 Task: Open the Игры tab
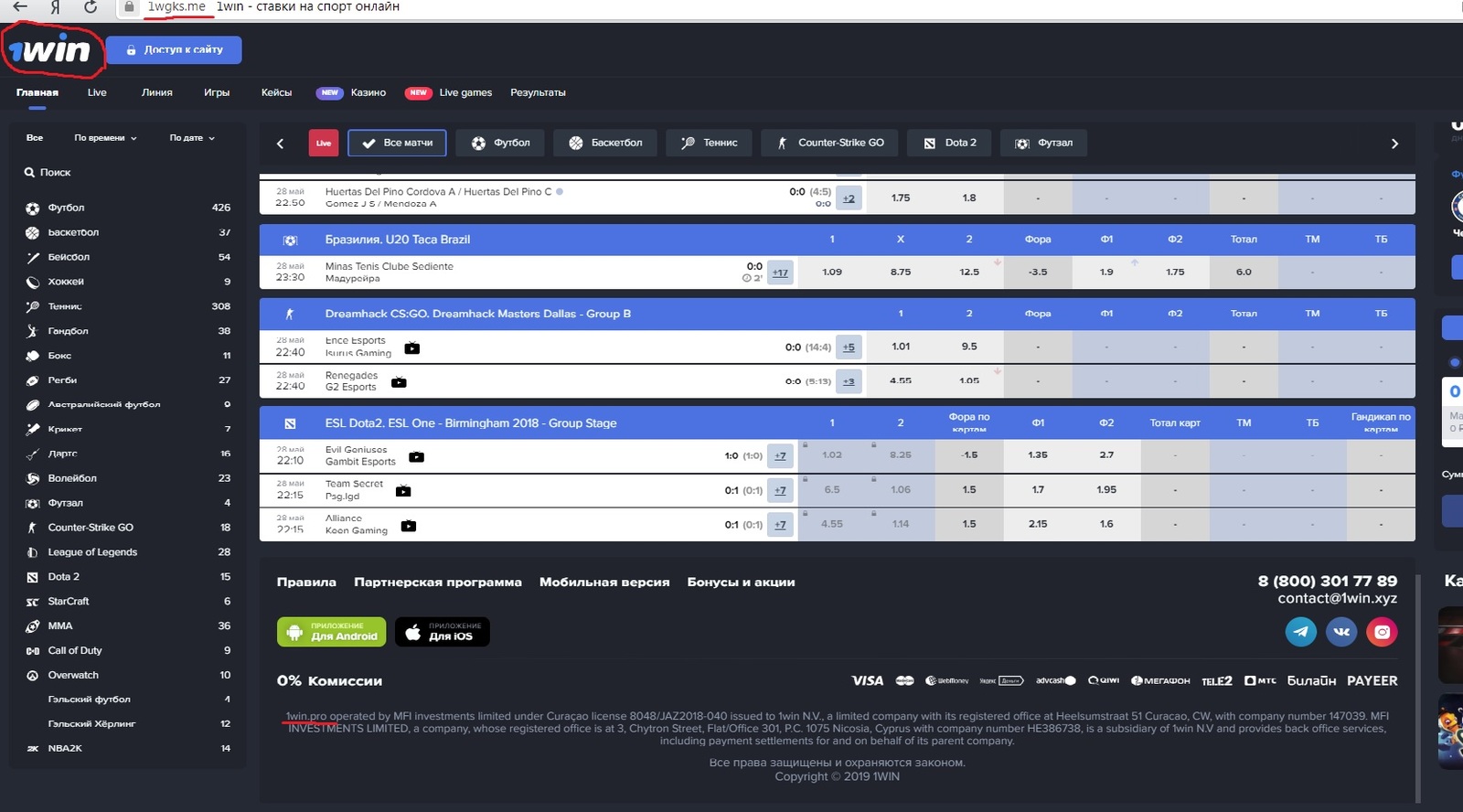217,92
